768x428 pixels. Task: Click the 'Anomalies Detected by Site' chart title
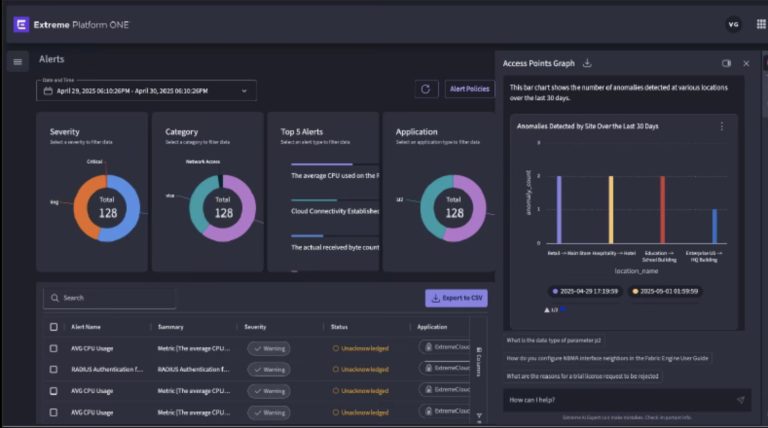[587, 126]
